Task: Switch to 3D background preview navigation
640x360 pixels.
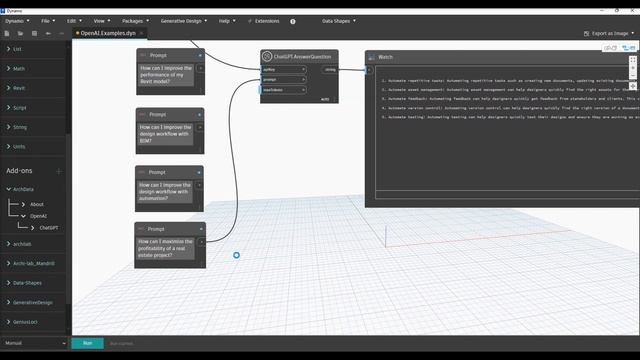Action: tap(610, 48)
